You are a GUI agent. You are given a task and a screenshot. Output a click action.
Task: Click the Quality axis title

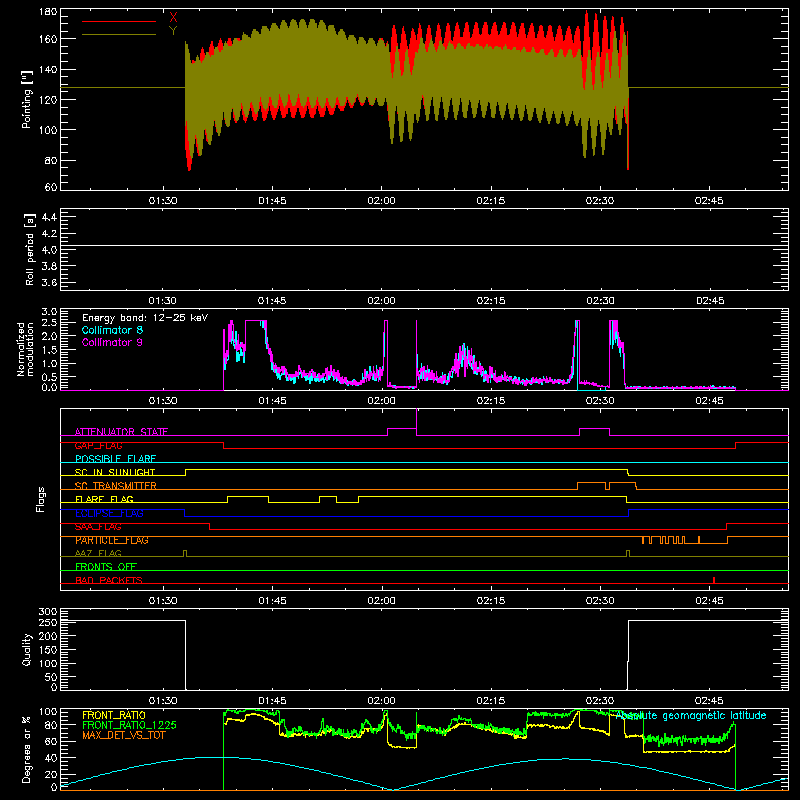coord(27,649)
